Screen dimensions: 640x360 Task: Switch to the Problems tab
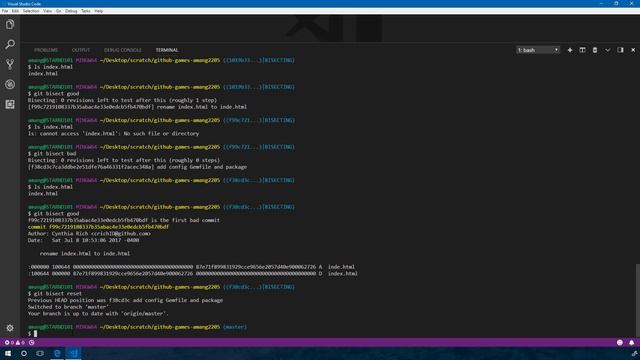(x=46, y=50)
